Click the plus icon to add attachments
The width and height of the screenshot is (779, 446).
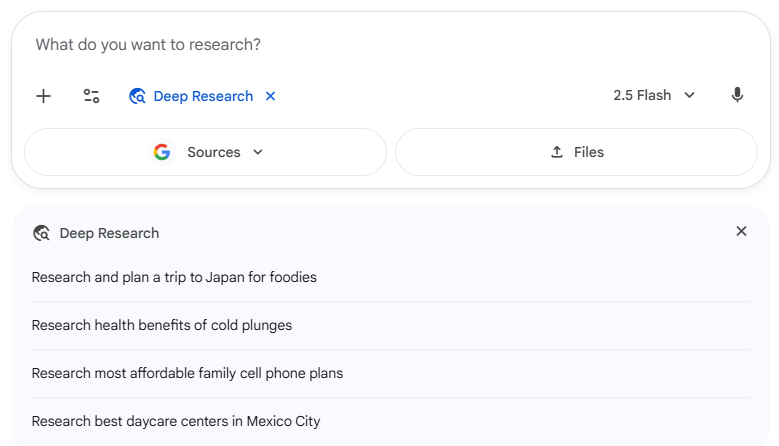(x=43, y=96)
